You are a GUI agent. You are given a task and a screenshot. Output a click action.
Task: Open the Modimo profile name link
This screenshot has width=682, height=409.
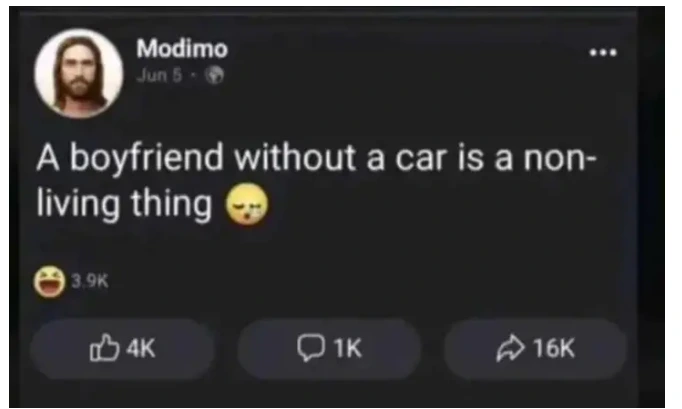pos(182,48)
